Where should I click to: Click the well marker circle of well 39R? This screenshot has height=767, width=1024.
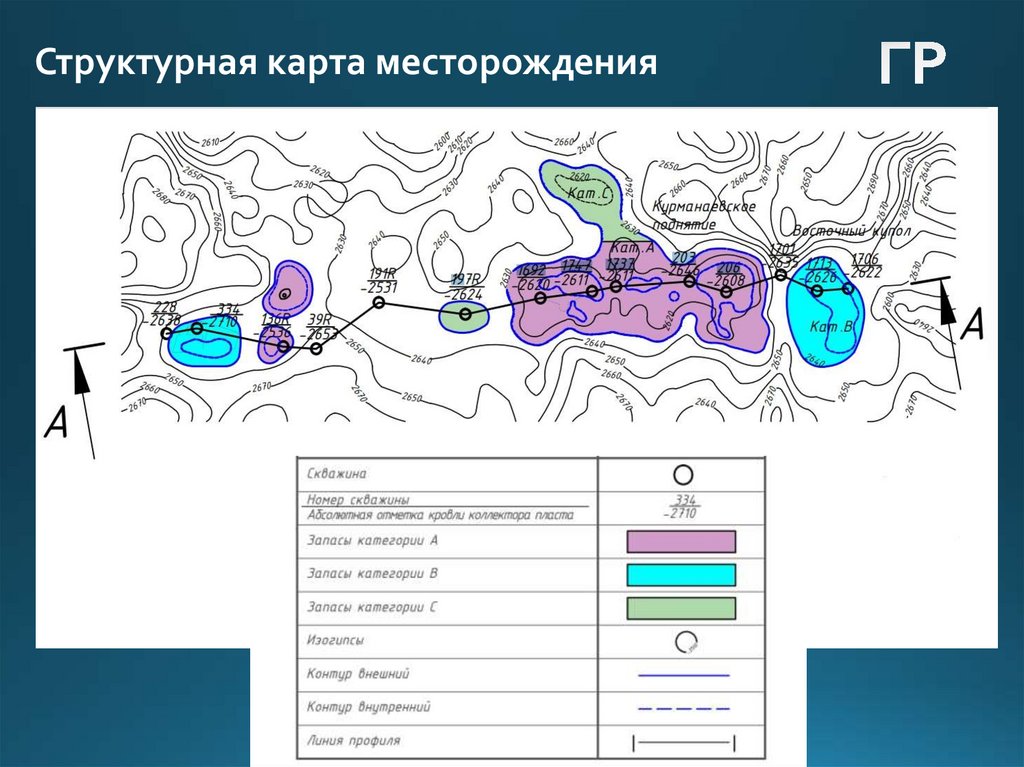click(316, 349)
